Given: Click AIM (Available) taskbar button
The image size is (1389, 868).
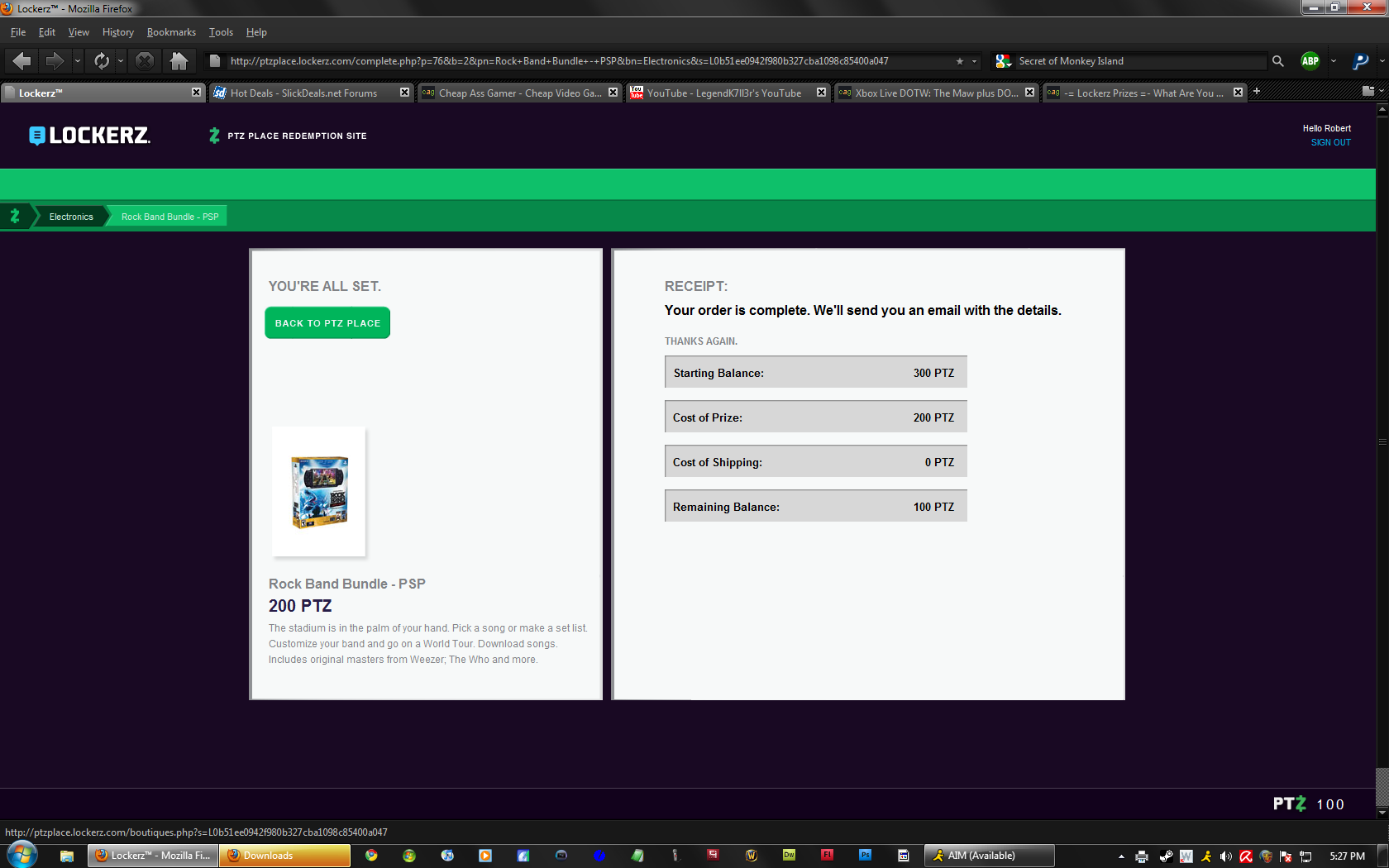Looking at the screenshot, I should 990,856.
